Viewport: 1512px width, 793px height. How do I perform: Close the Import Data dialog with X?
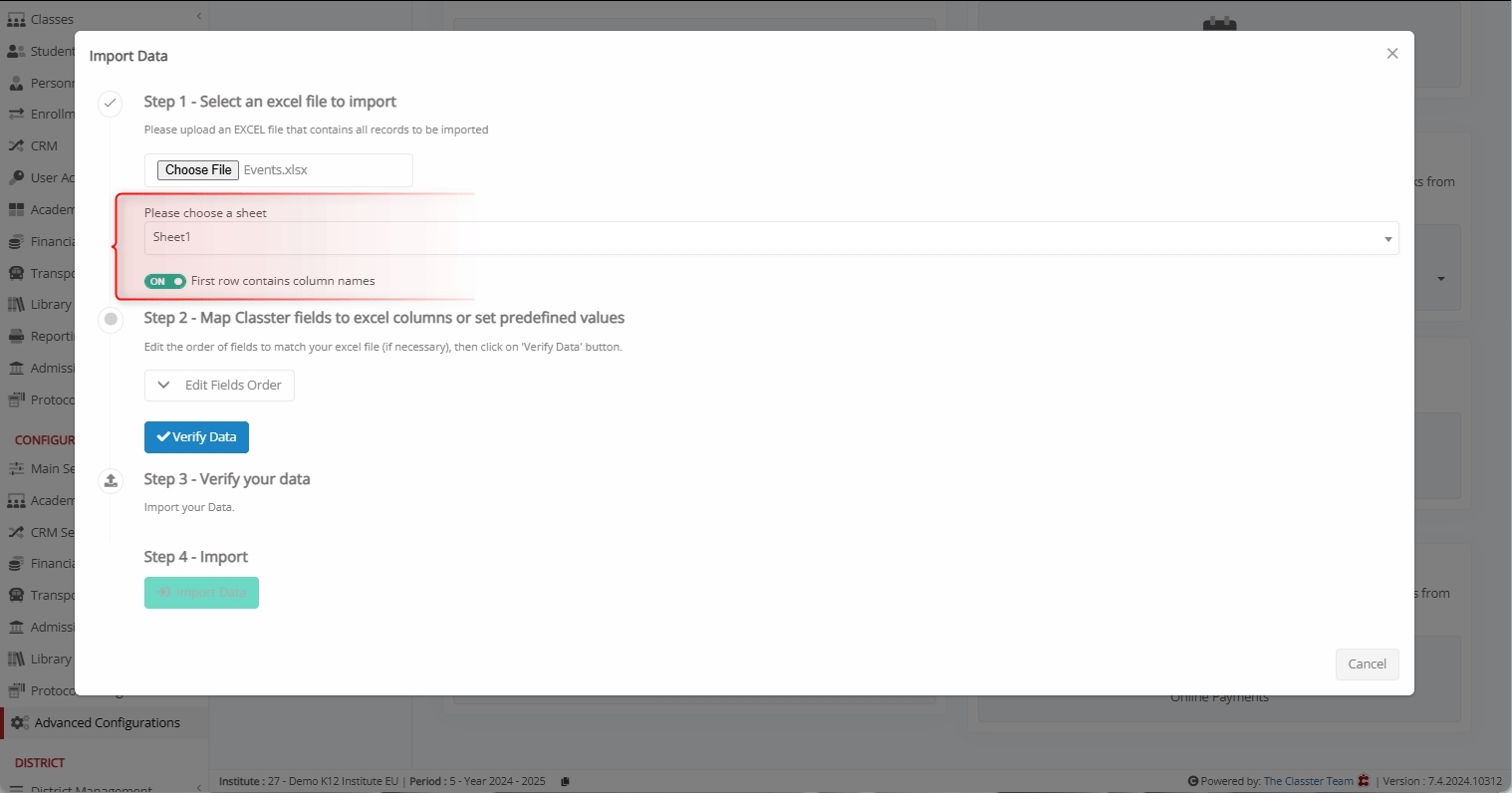point(1391,54)
